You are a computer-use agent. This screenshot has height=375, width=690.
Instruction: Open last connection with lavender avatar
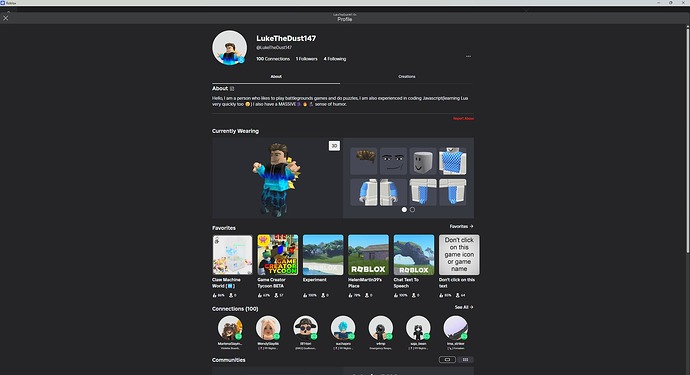tap(456, 328)
